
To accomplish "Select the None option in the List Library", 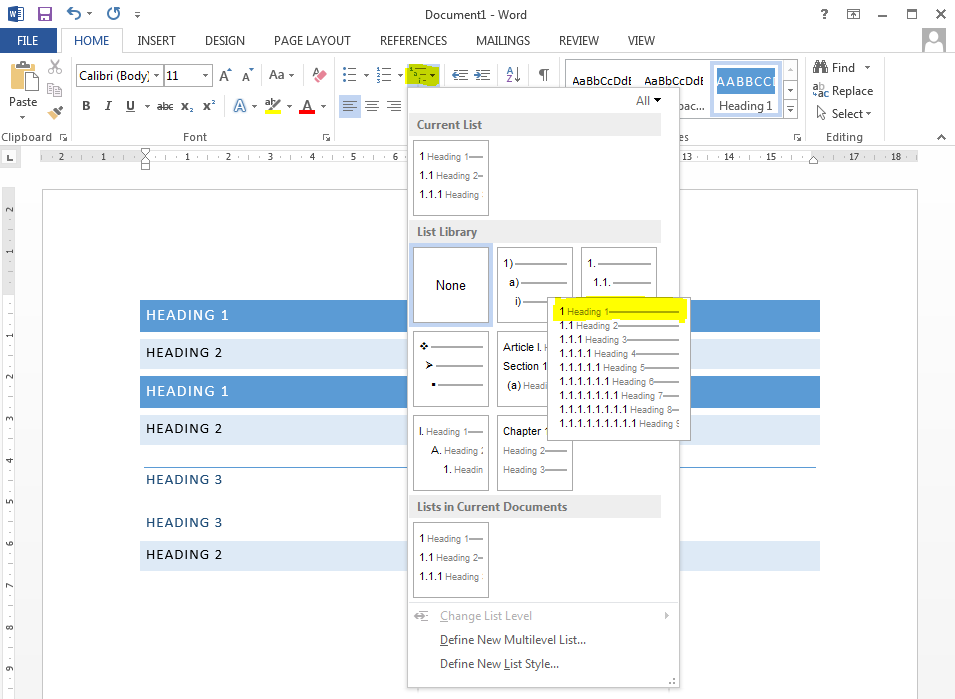I will tap(450, 285).
